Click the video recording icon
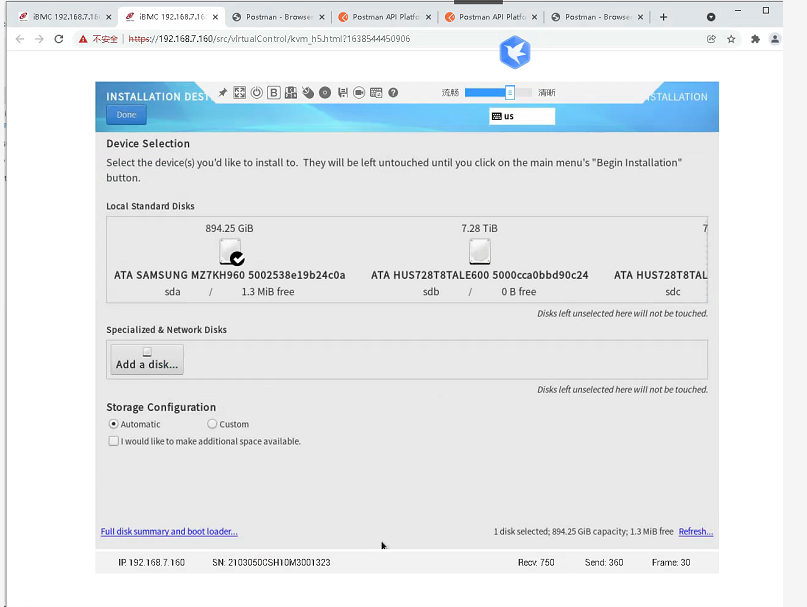This screenshot has width=807, height=607. (x=359, y=93)
